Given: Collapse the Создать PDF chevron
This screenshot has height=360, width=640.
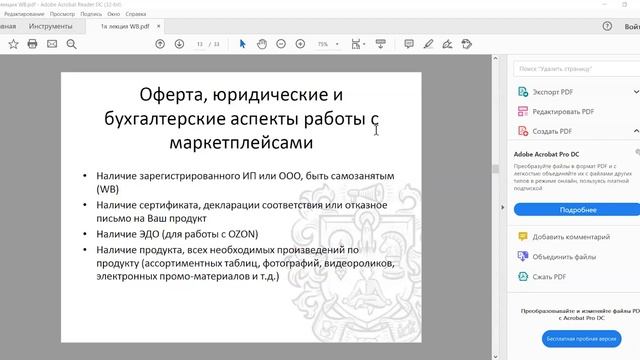Looking at the screenshot, I should click(636, 131).
